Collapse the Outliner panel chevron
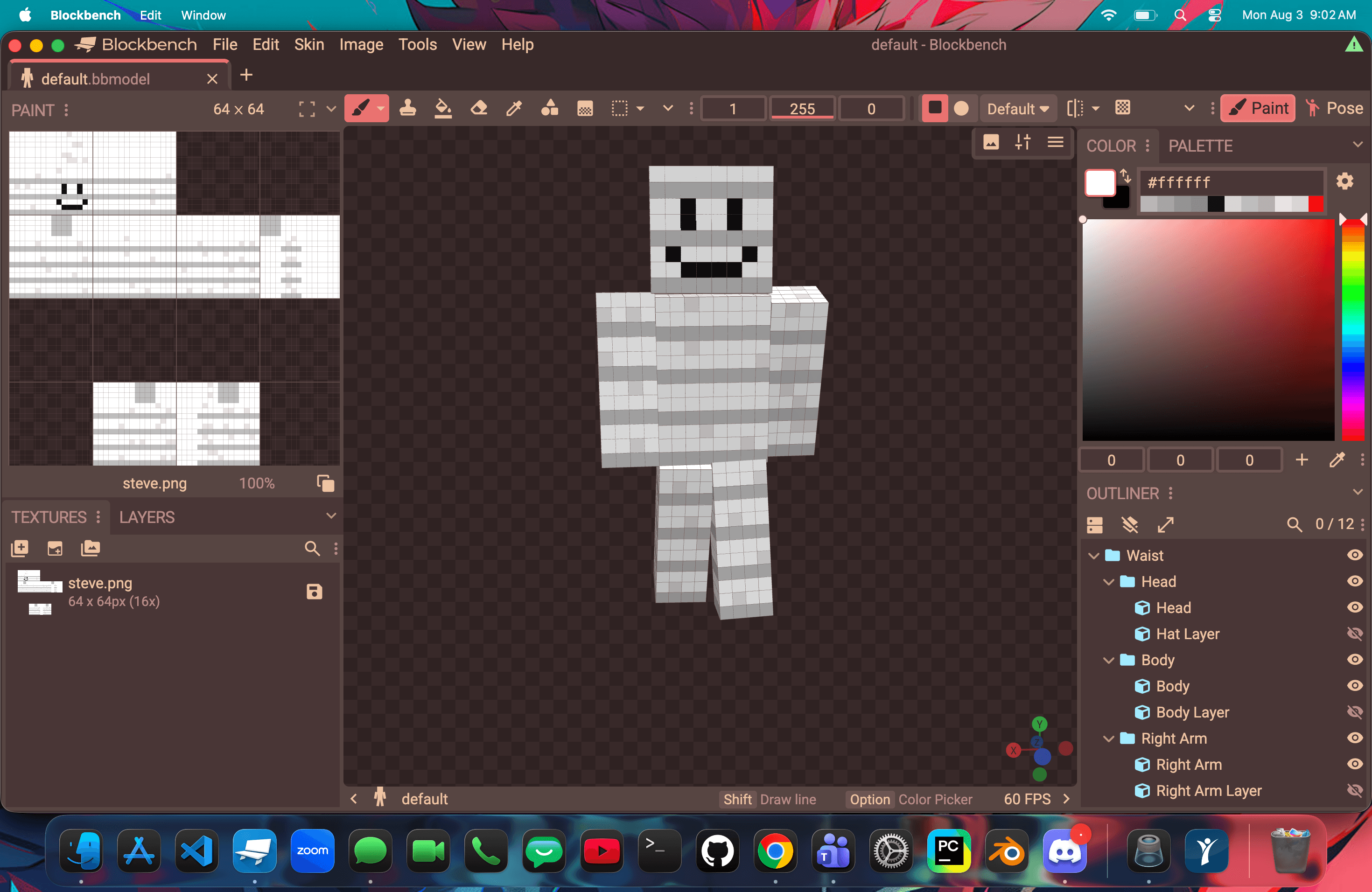Image resolution: width=1372 pixels, height=892 pixels. click(x=1358, y=492)
